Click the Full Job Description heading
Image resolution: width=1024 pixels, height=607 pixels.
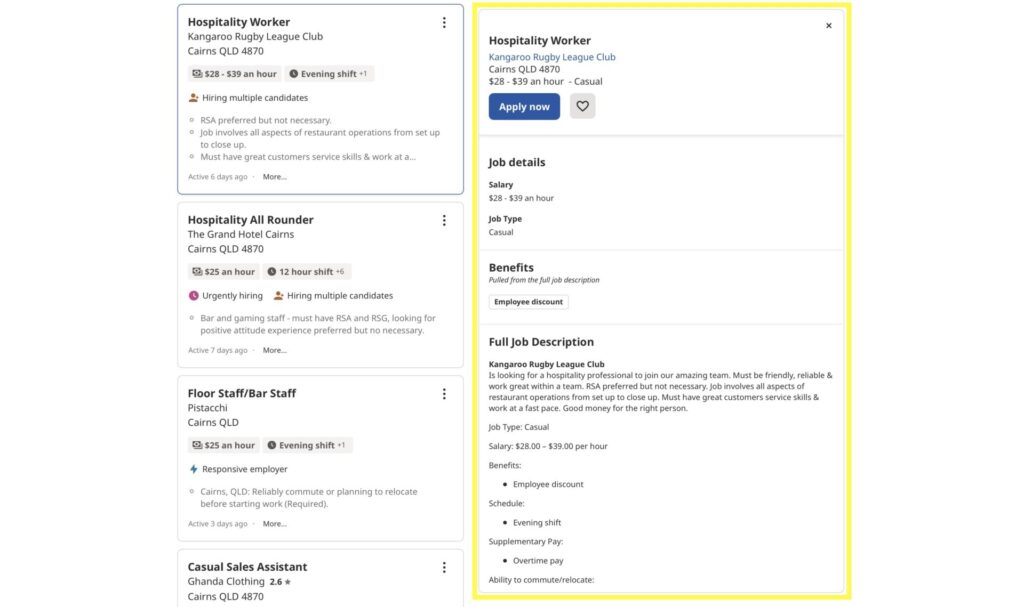[541, 342]
